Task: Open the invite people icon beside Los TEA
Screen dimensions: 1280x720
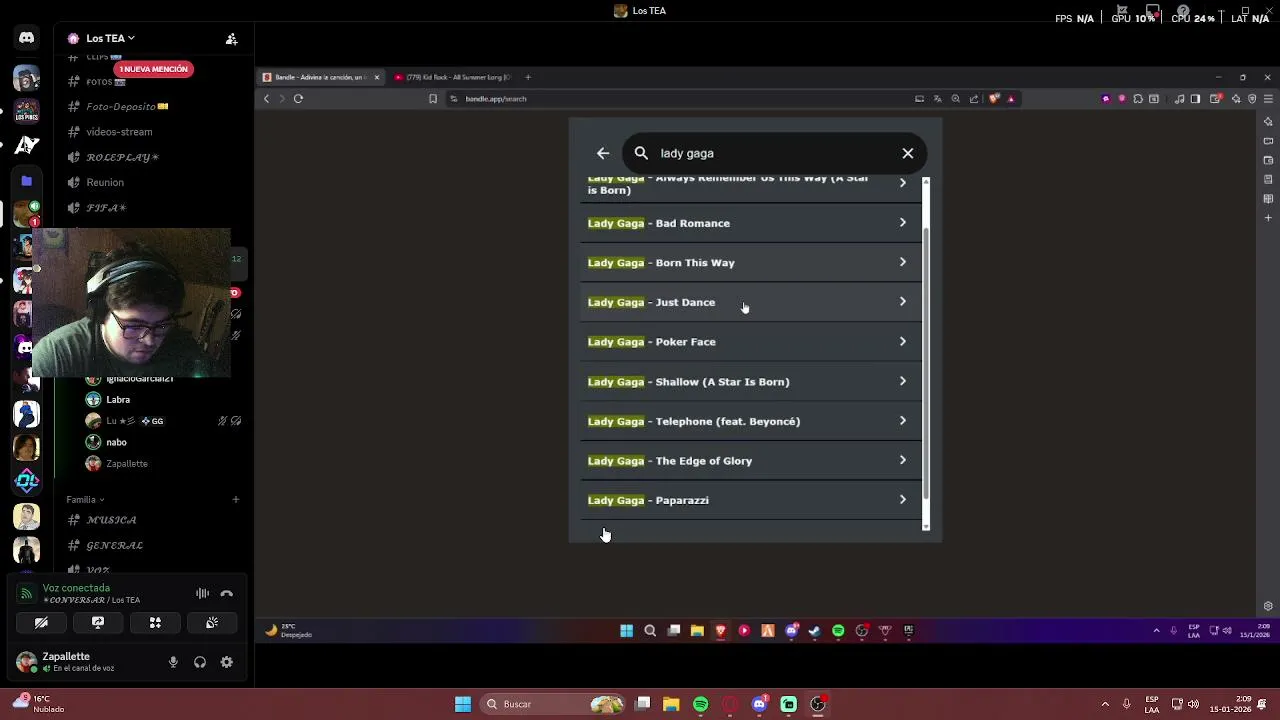Action: [x=231, y=38]
